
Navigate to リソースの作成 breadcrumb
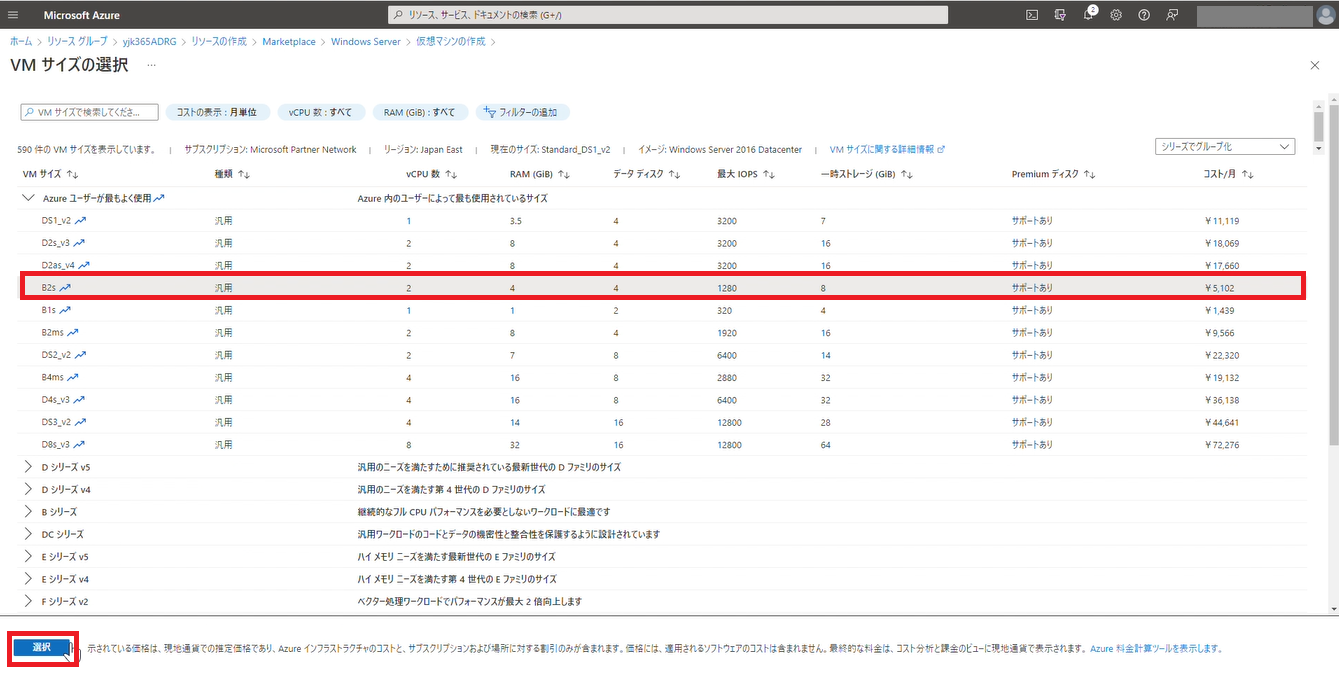click(x=217, y=42)
